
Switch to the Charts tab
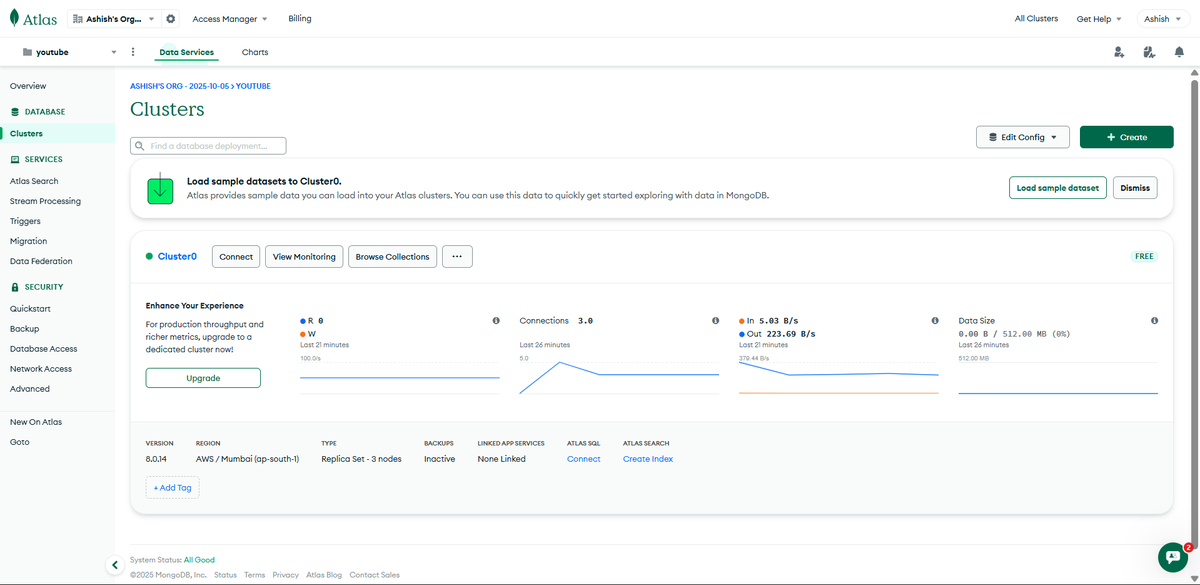[x=255, y=52]
